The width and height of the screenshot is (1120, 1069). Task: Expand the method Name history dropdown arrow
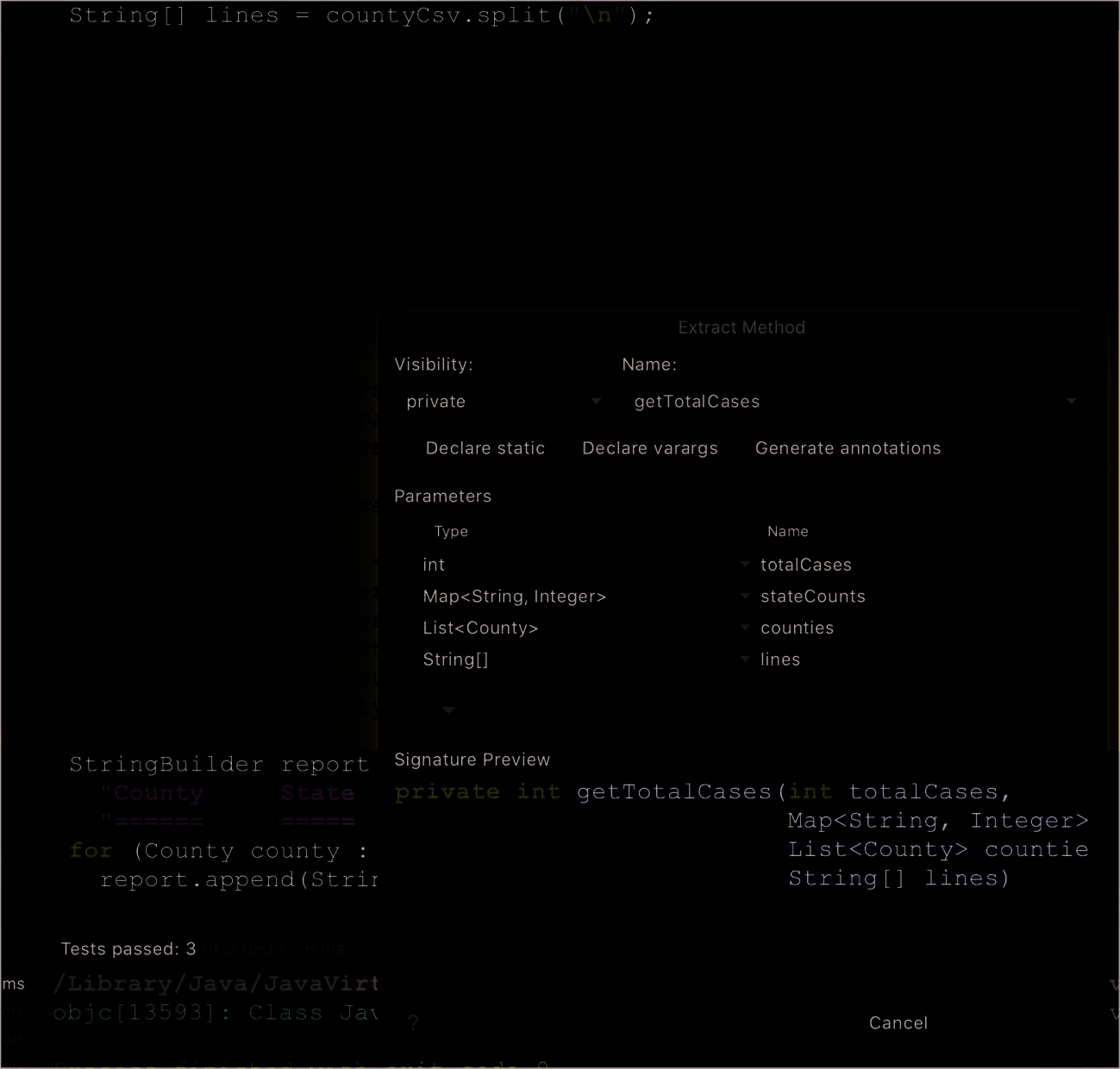(x=1071, y=401)
